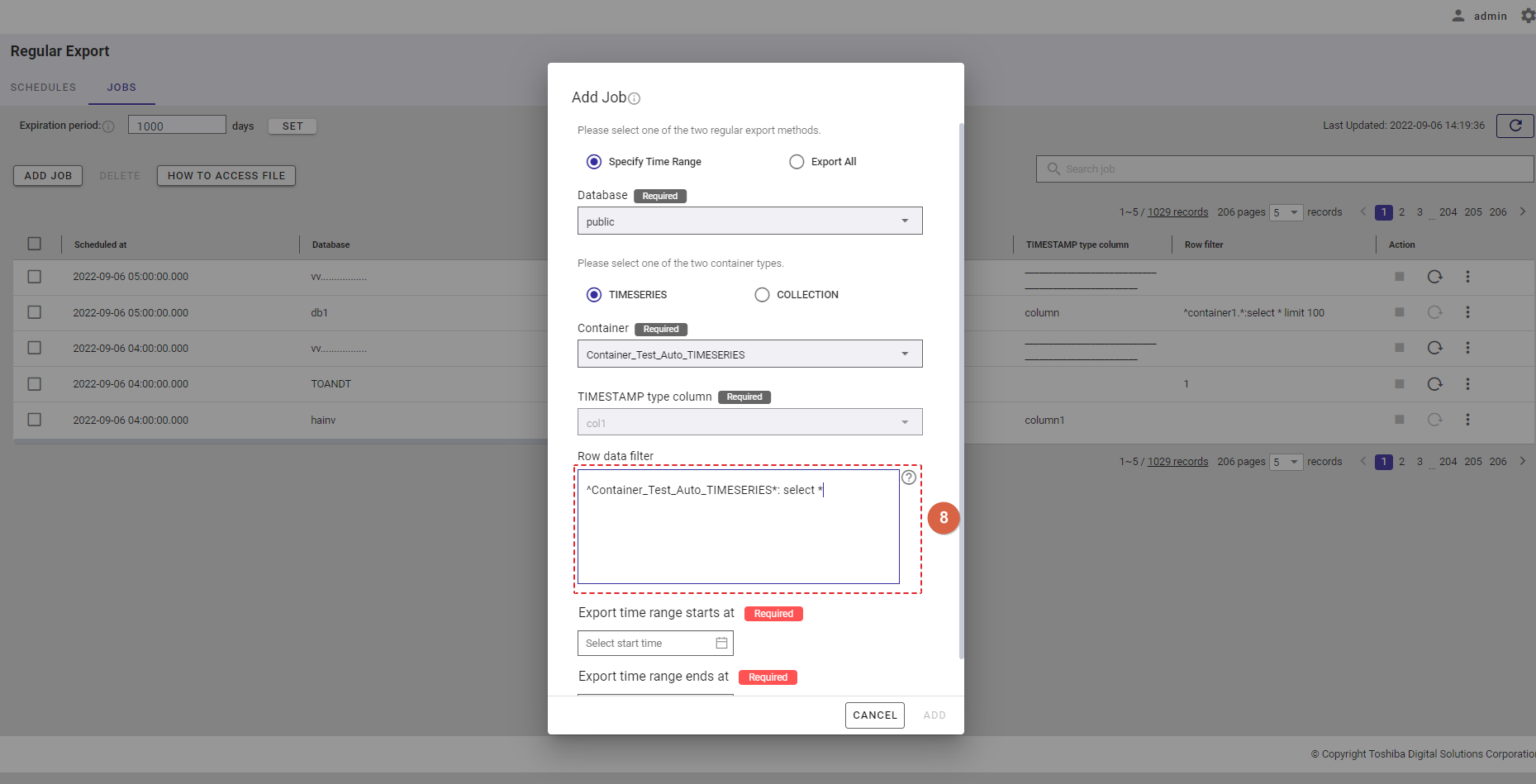Viewport: 1536px width, 784px height.
Task: Click the HOW TO ACCESS FILE button
Action: click(226, 176)
